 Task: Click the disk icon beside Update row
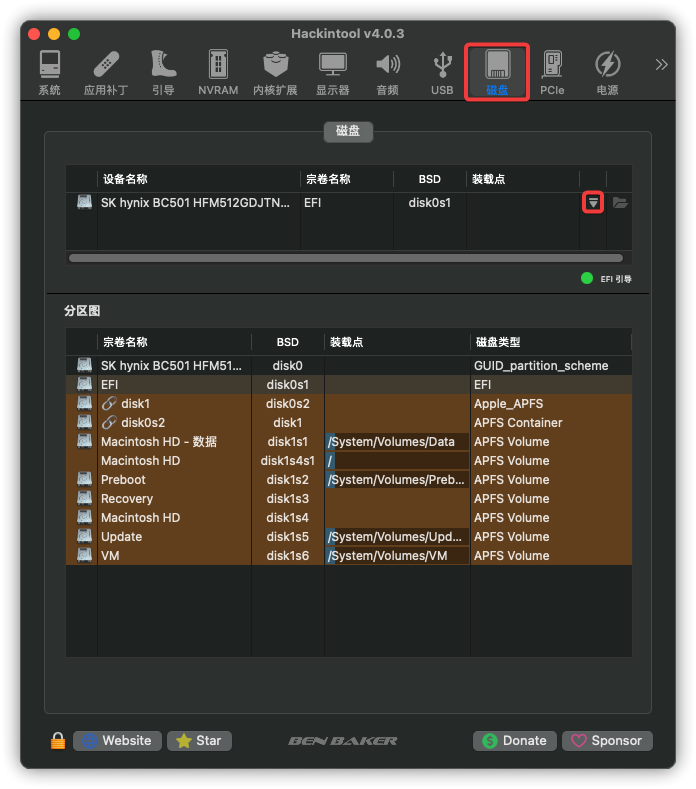pyautogui.click(x=84, y=536)
